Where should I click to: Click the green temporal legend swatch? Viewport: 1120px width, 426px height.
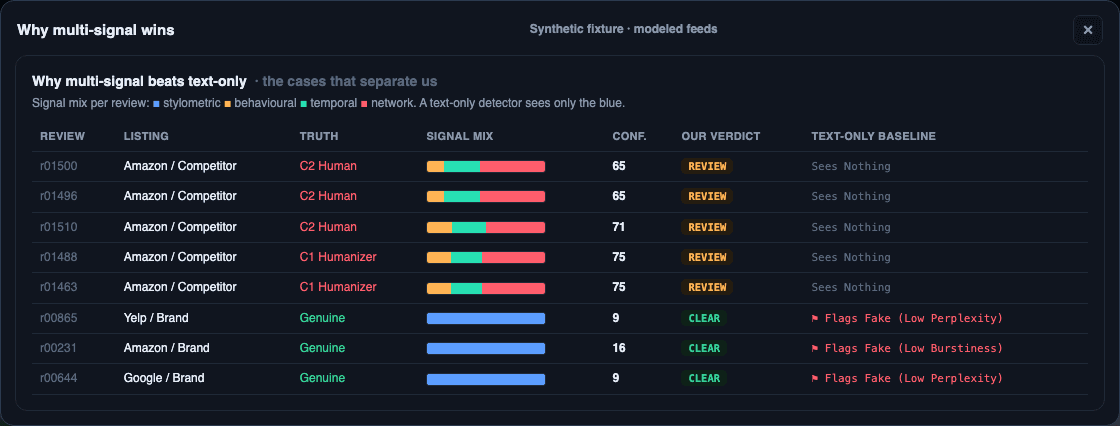[x=304, y=104]
